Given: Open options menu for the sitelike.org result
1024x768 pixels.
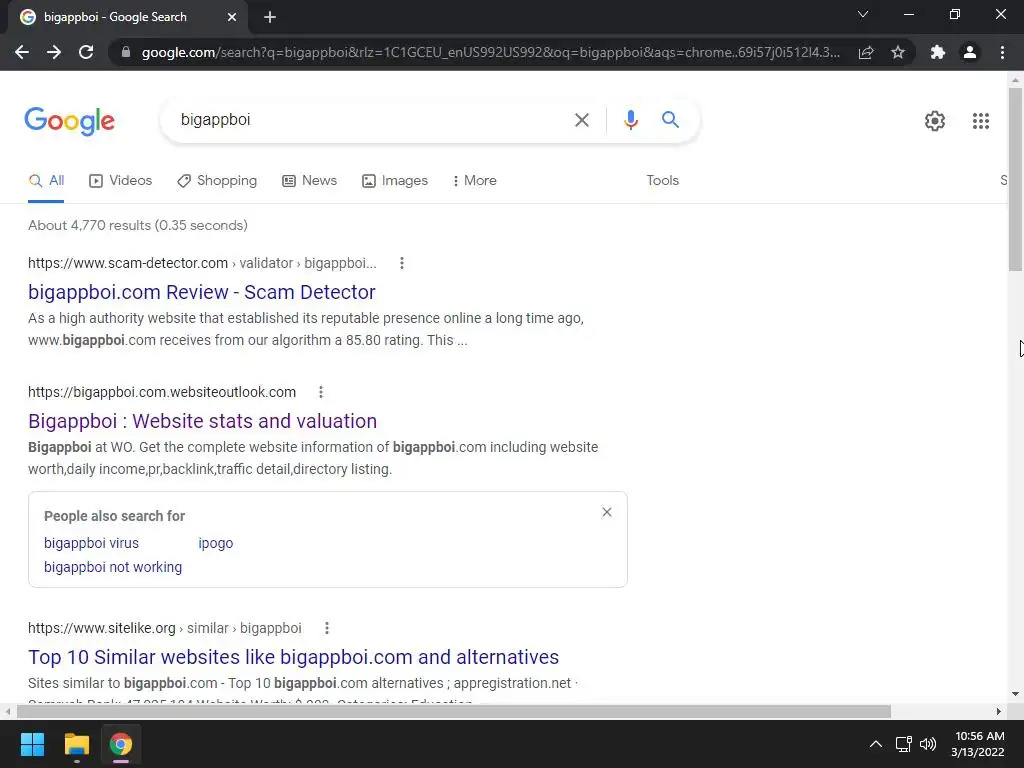Looking at the screenshot, I should pyautogui.click(x=327, y=628).
